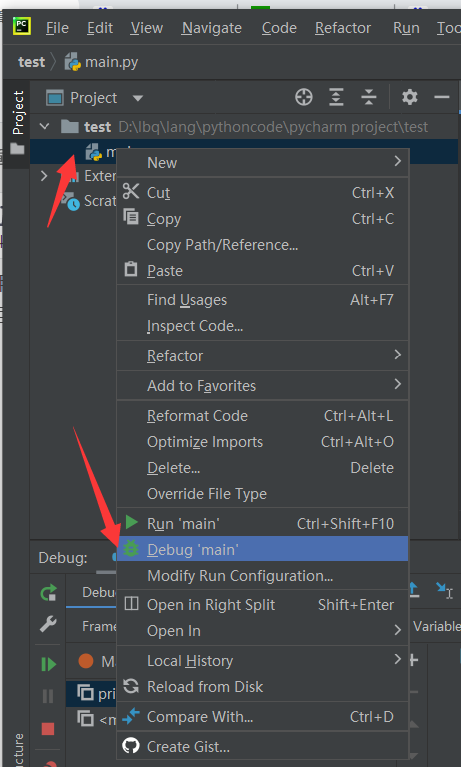This screenshot has height=767, width=461.
Task: Click the Frames label in Debug panel
Action: tap(99, 626)
